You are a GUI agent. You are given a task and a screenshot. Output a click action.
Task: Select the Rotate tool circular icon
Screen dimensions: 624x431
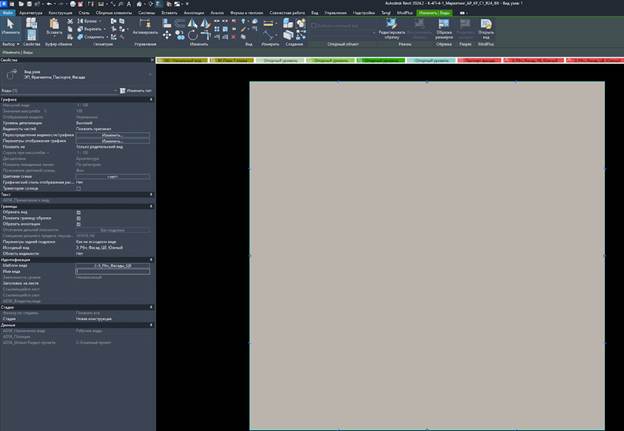193,35
